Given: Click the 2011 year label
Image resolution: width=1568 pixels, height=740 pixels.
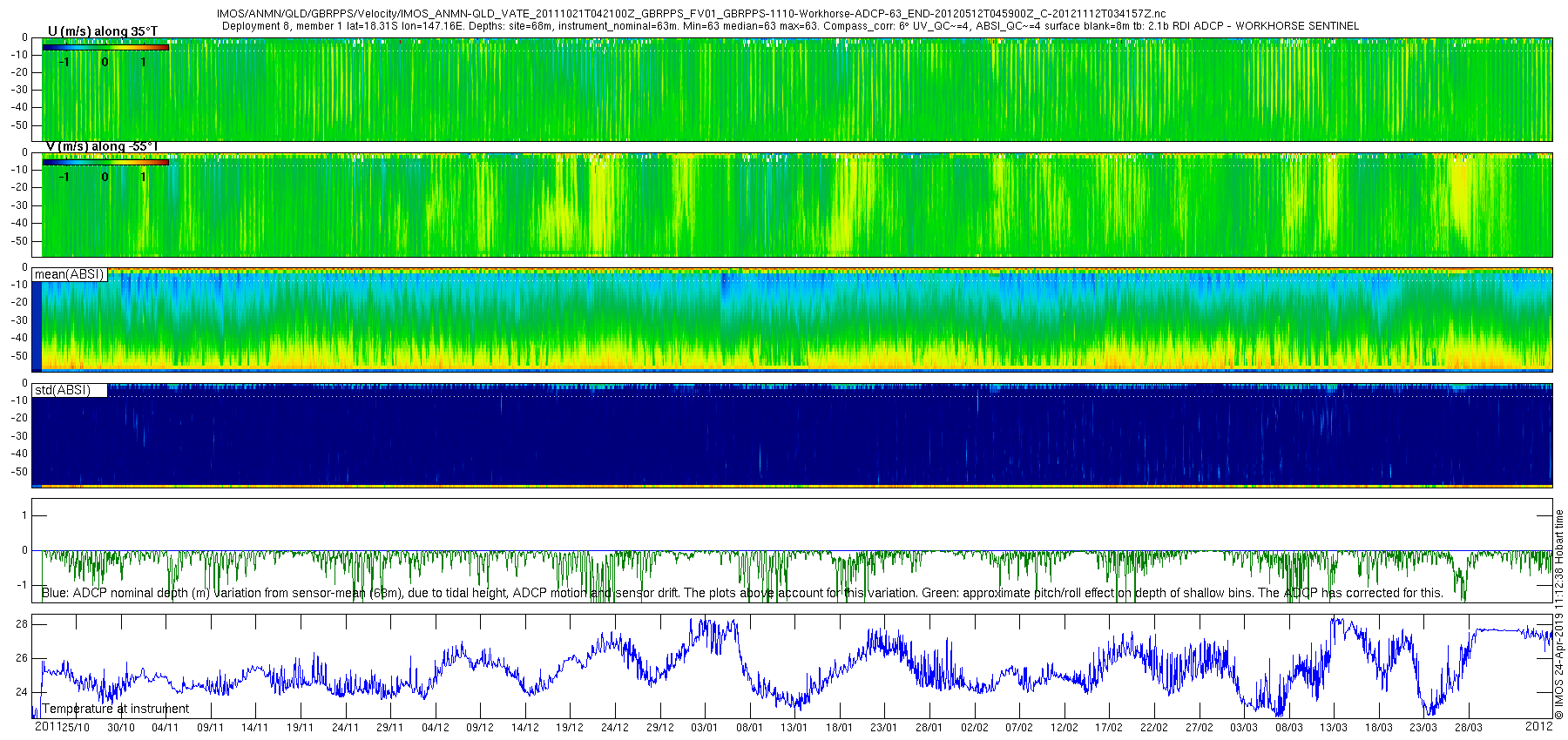Looking at the screenshot, I should point(47,726).
